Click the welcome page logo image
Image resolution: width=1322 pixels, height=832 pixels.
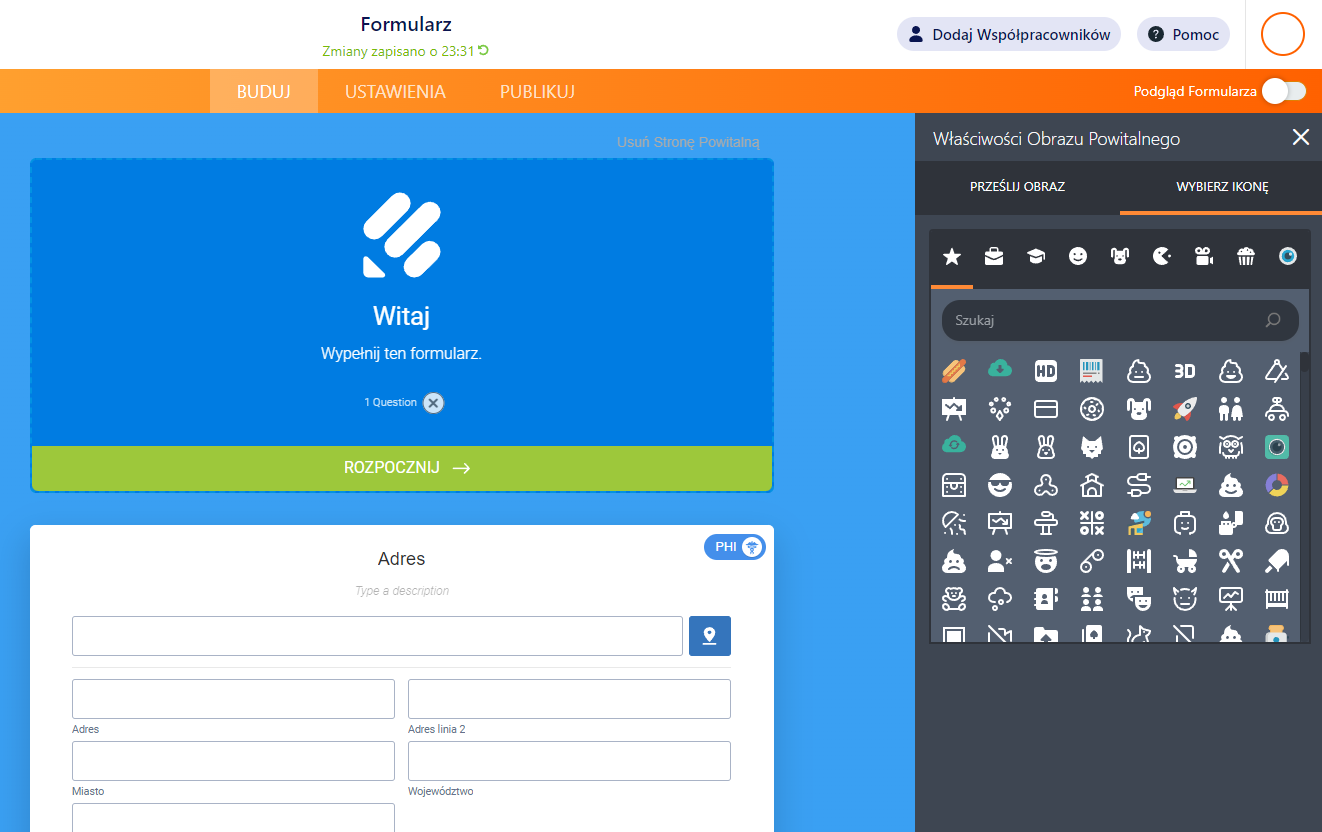(x=402, y=236)
